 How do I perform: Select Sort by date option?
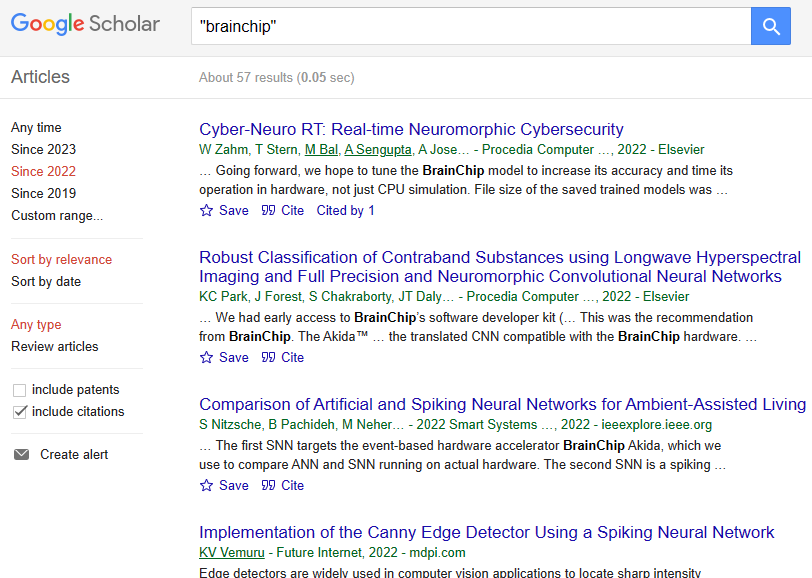[46, 281]
